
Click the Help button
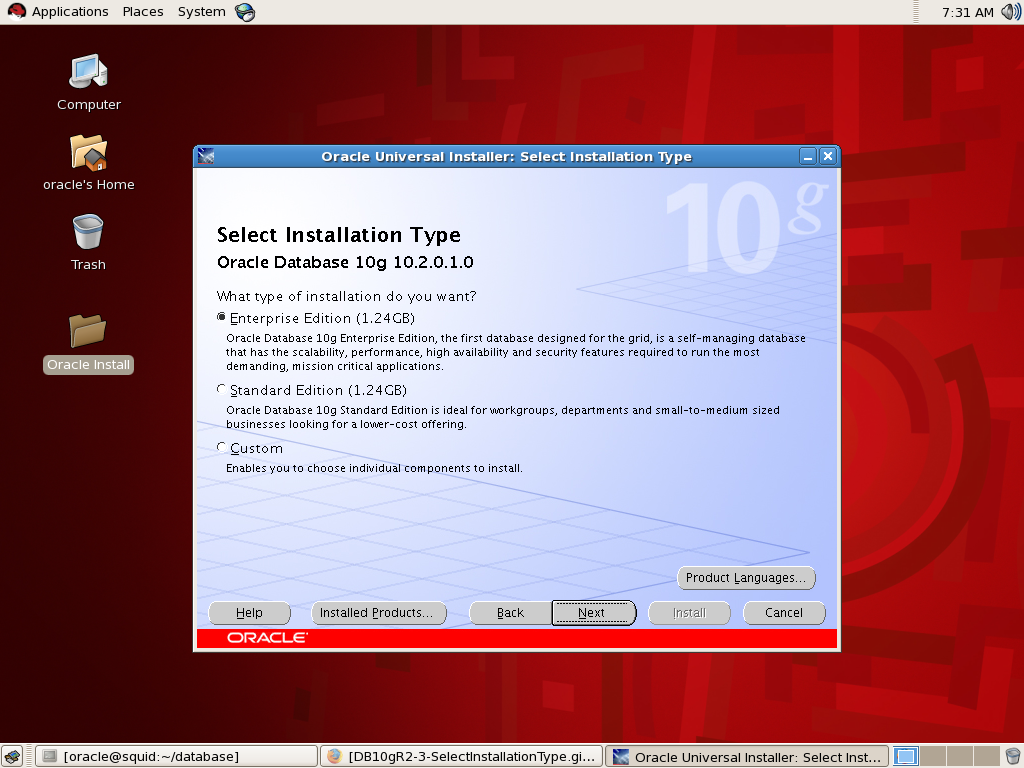249,613
